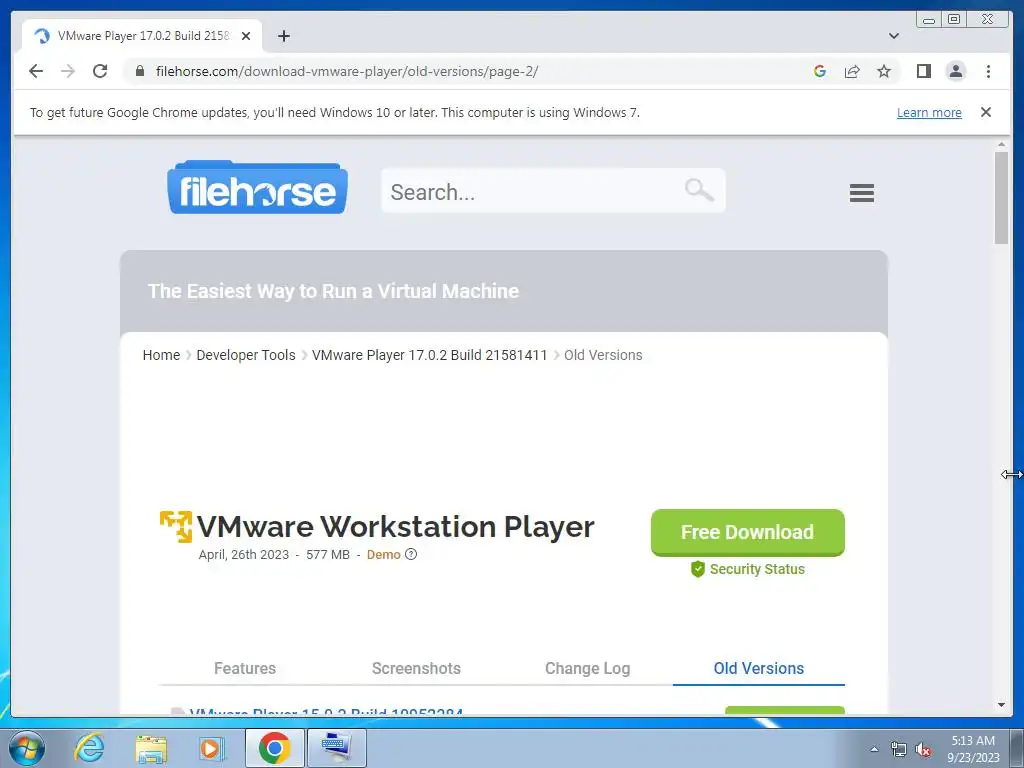This screenshot has width=1024, height=768.
Task: Click the FileHorse logo
Action: coord(257,187)
